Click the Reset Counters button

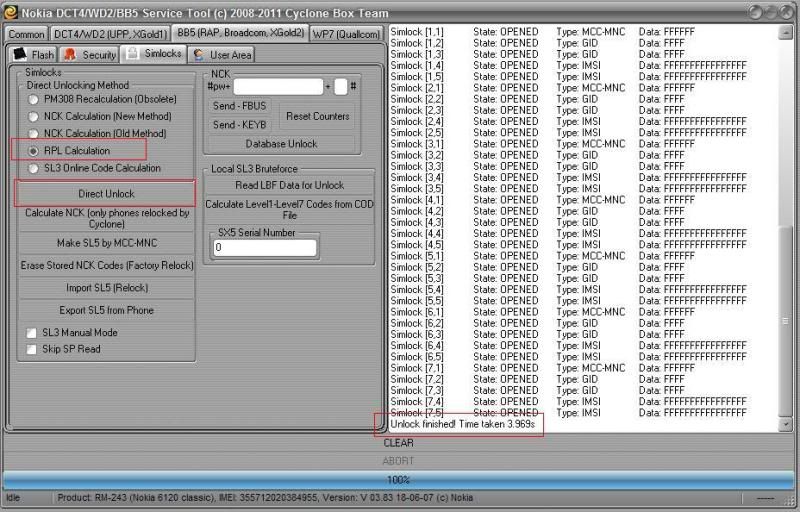pos(317,116)
